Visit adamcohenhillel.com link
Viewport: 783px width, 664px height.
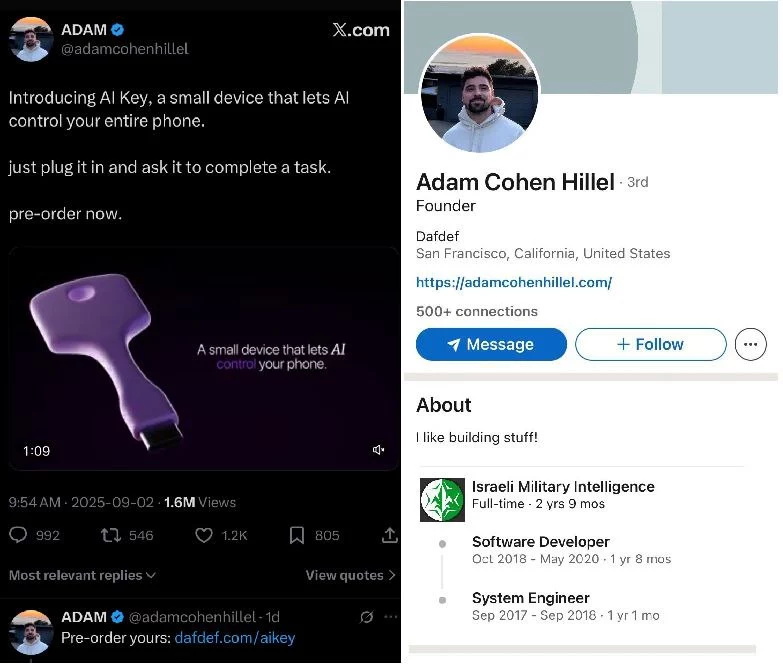(x=514, y=283)
